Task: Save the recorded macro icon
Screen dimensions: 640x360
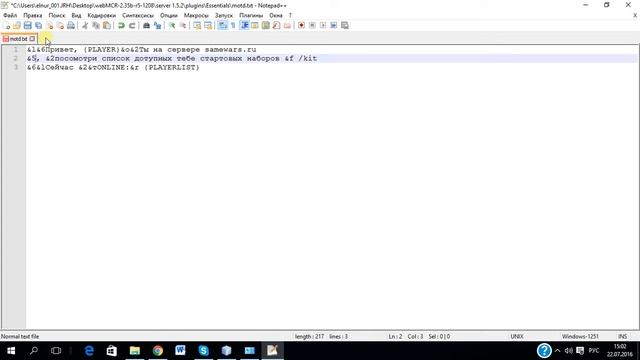Action: (344, 25)
